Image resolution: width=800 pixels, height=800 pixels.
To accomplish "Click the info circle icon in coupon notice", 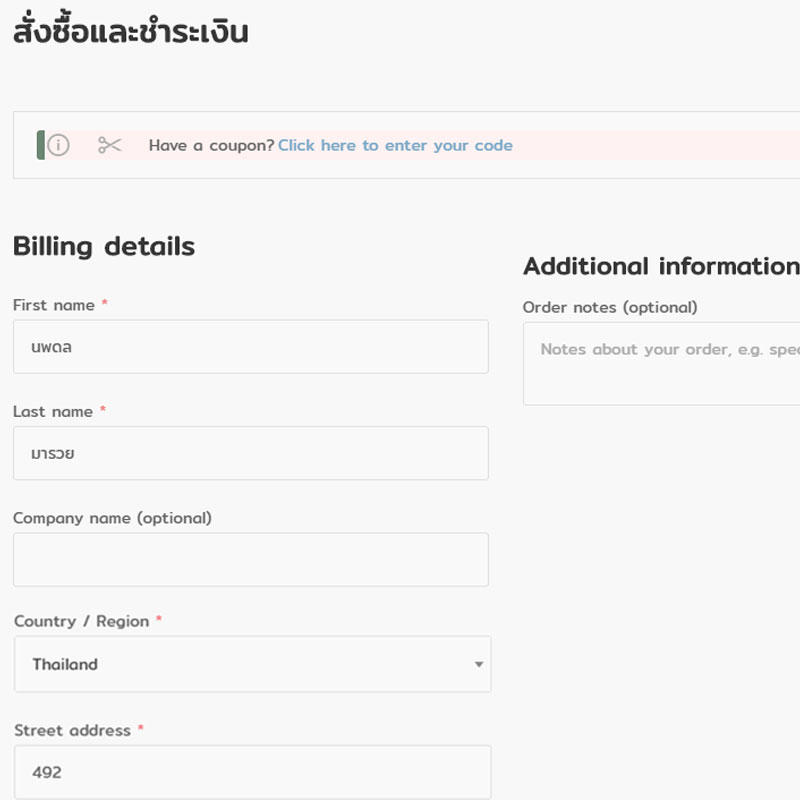I will point(59,145).
